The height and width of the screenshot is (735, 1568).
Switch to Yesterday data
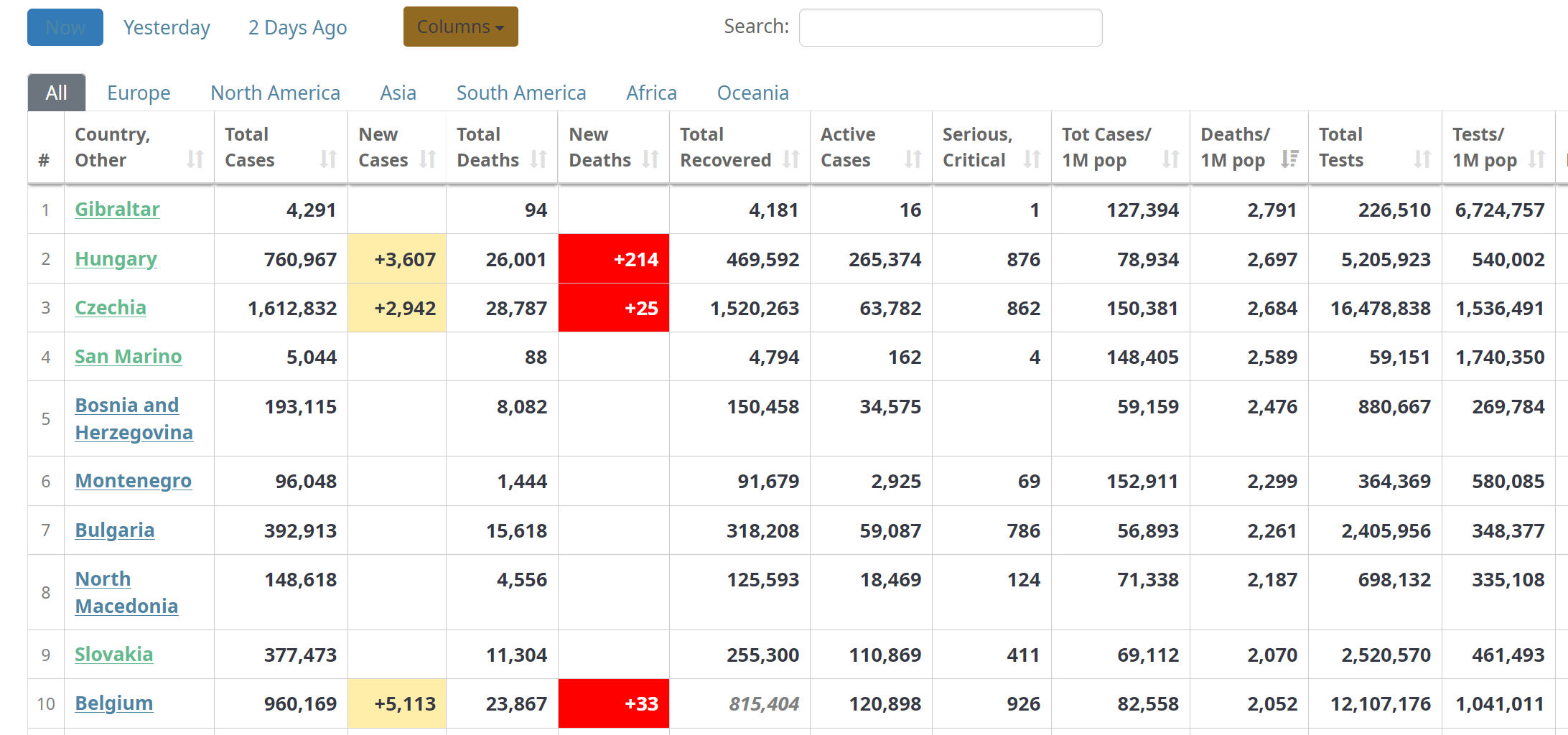pos(167,27)
